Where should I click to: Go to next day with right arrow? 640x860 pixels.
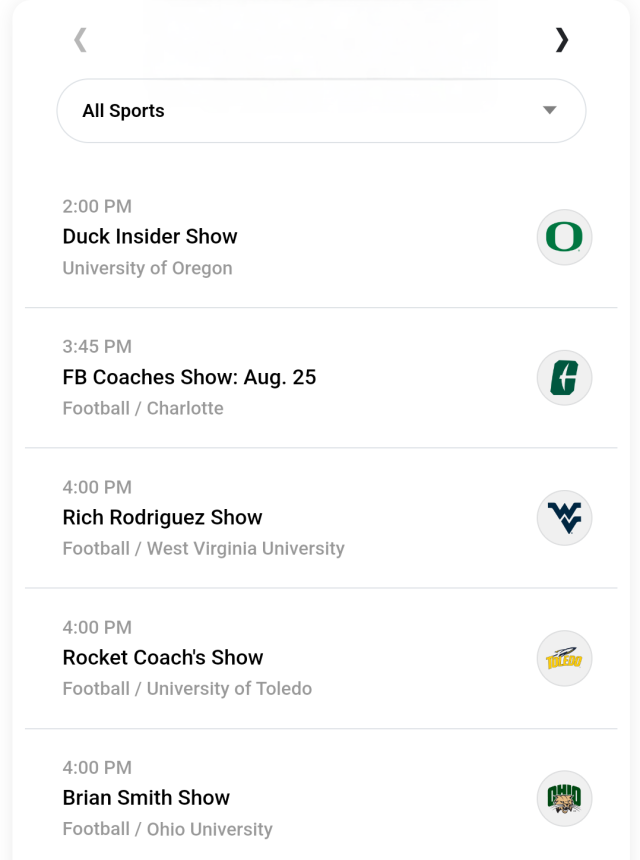pos(561,40)
